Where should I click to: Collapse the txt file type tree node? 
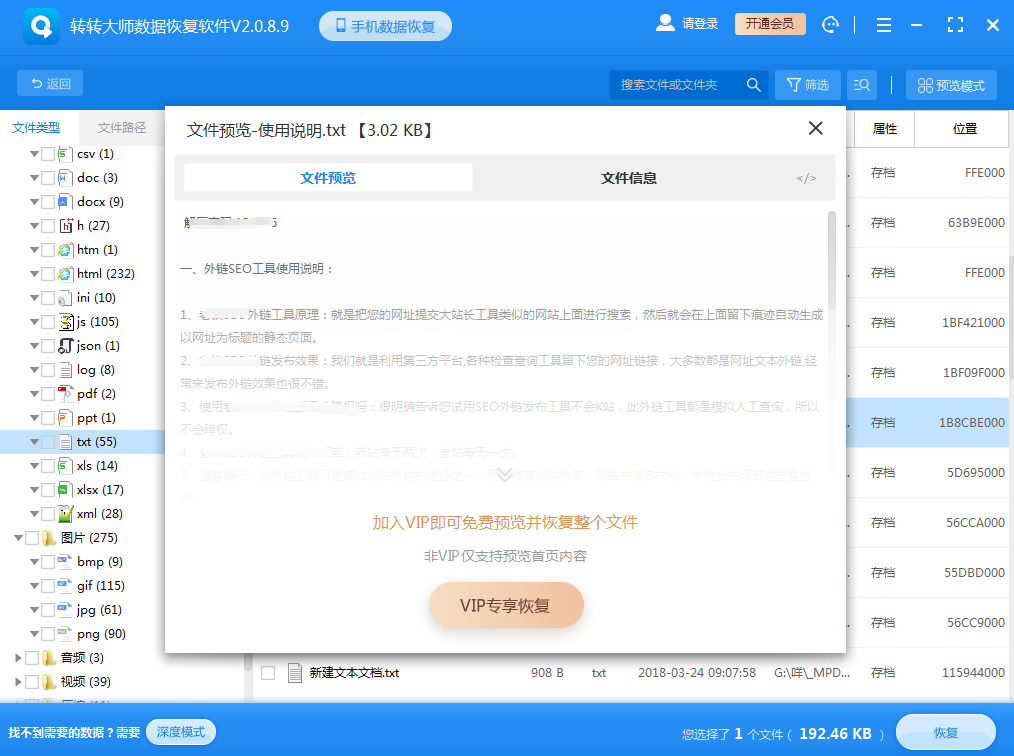pyautogui.click(x=35, y=441)
